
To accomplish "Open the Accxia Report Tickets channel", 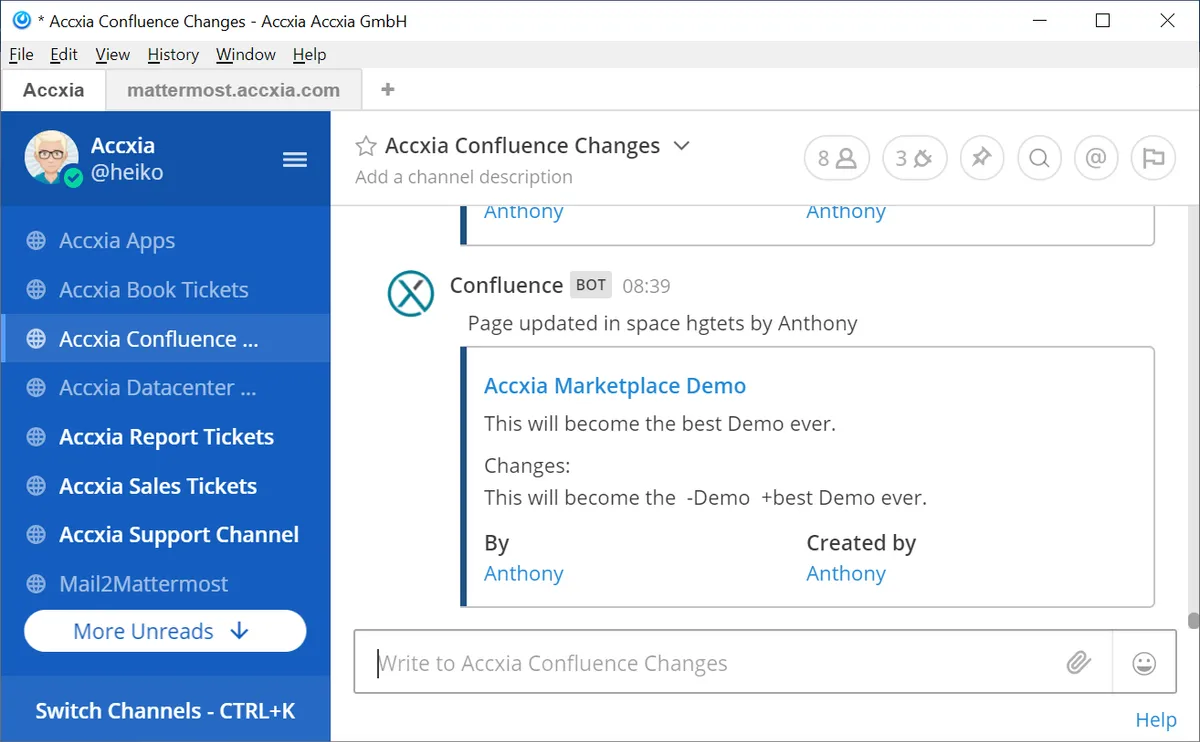I will (x=165, y=437).
